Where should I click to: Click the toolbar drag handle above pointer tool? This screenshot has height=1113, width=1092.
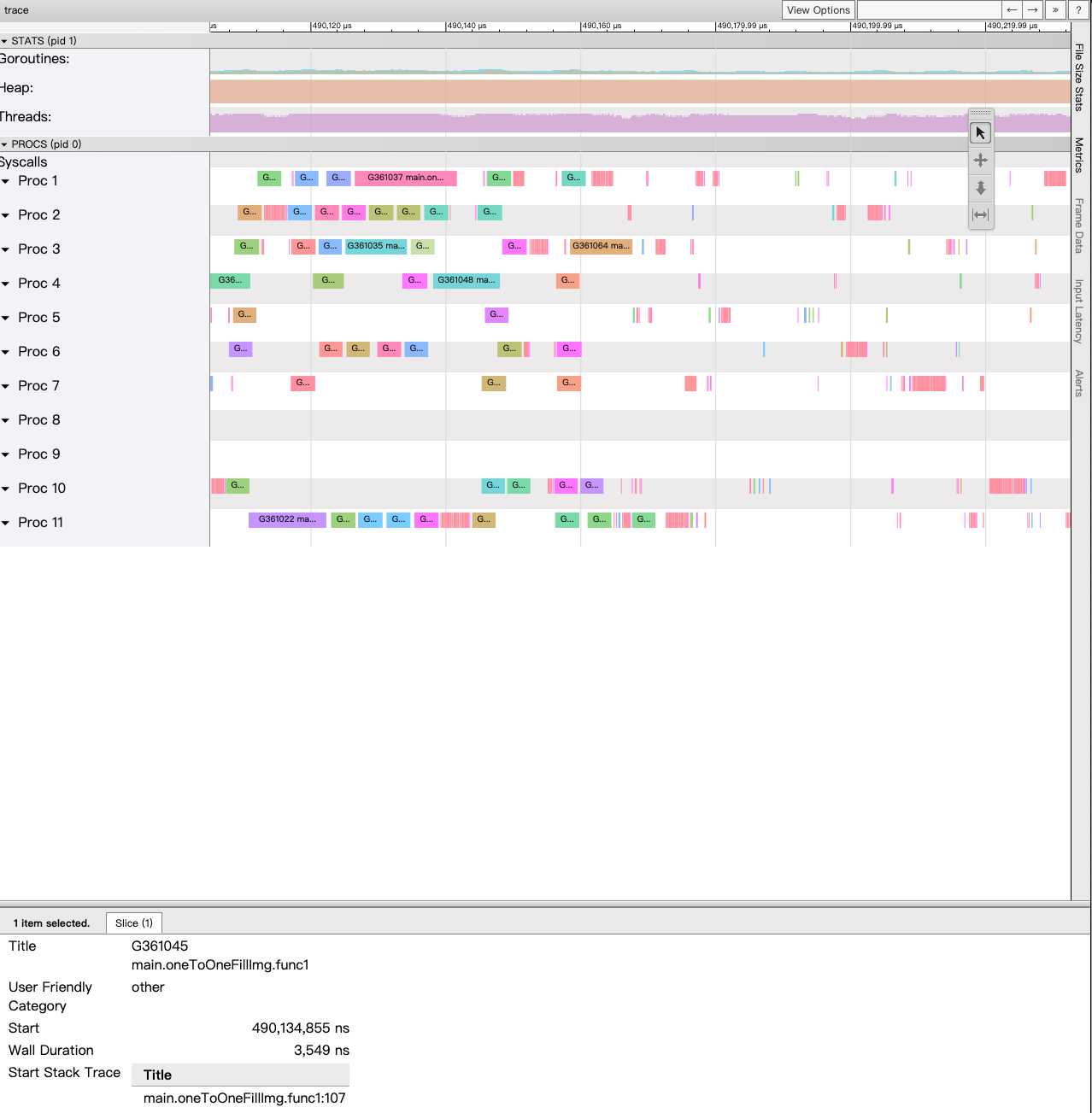click(980, 113)
